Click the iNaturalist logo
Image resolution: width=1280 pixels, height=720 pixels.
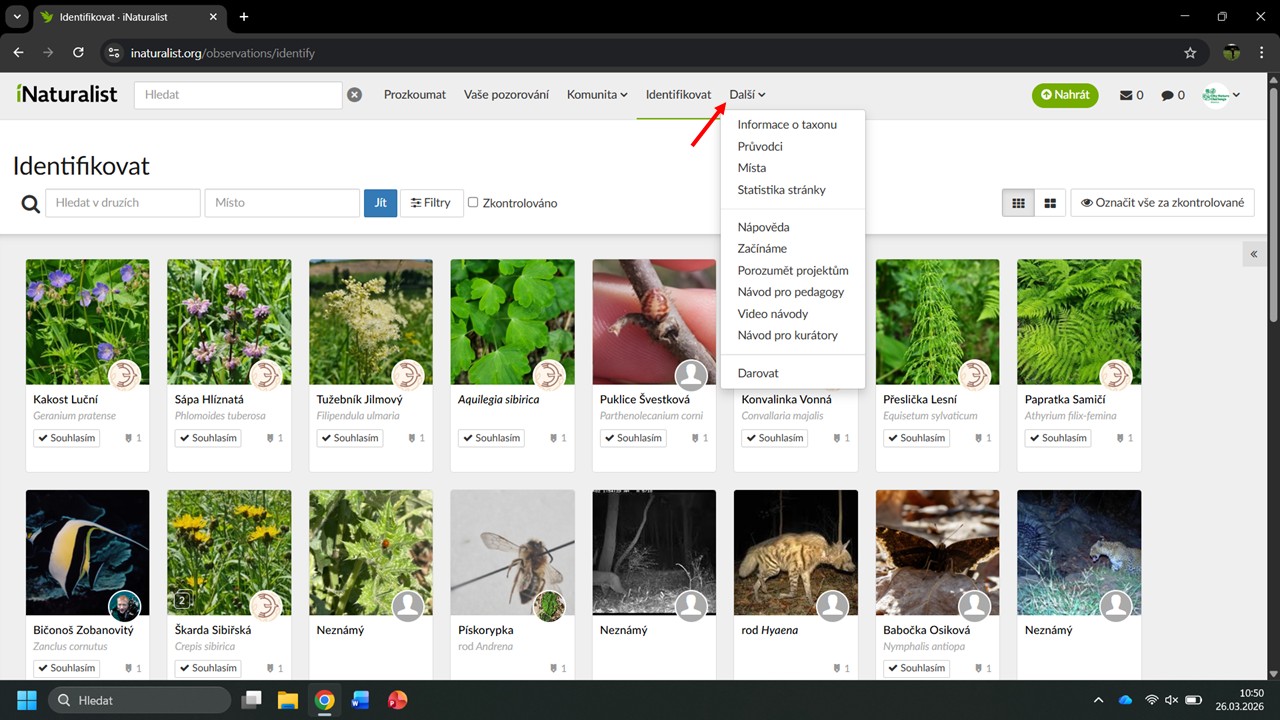(x=67, y=95)
